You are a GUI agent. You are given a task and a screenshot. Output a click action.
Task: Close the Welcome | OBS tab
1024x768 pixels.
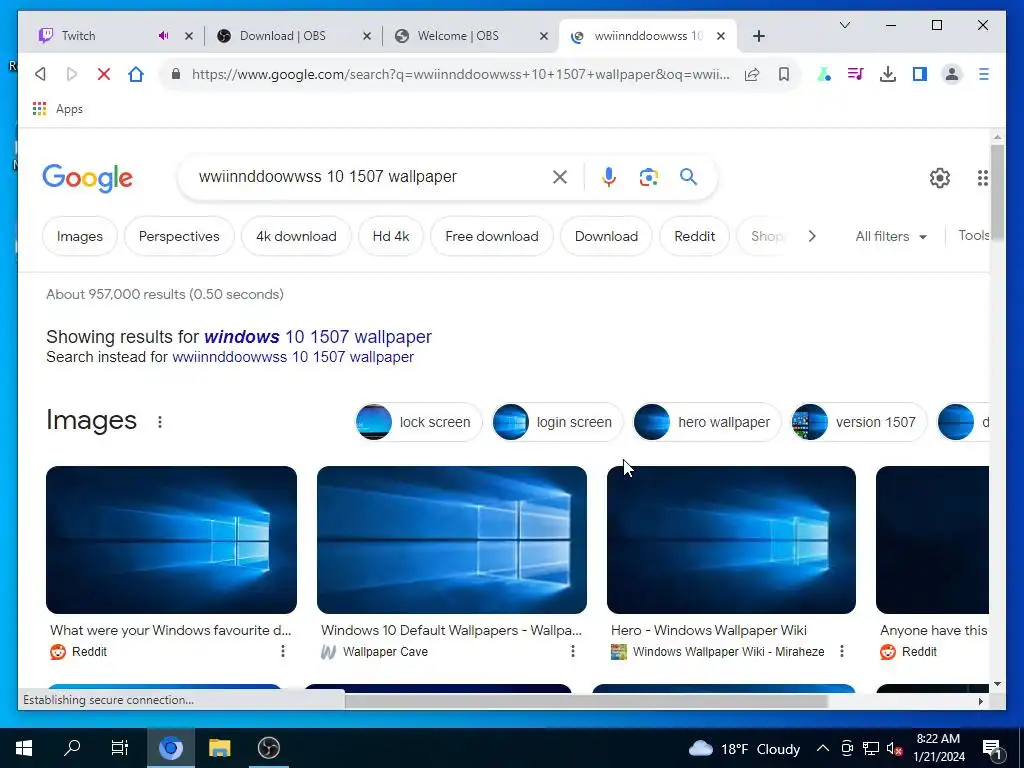543,37
